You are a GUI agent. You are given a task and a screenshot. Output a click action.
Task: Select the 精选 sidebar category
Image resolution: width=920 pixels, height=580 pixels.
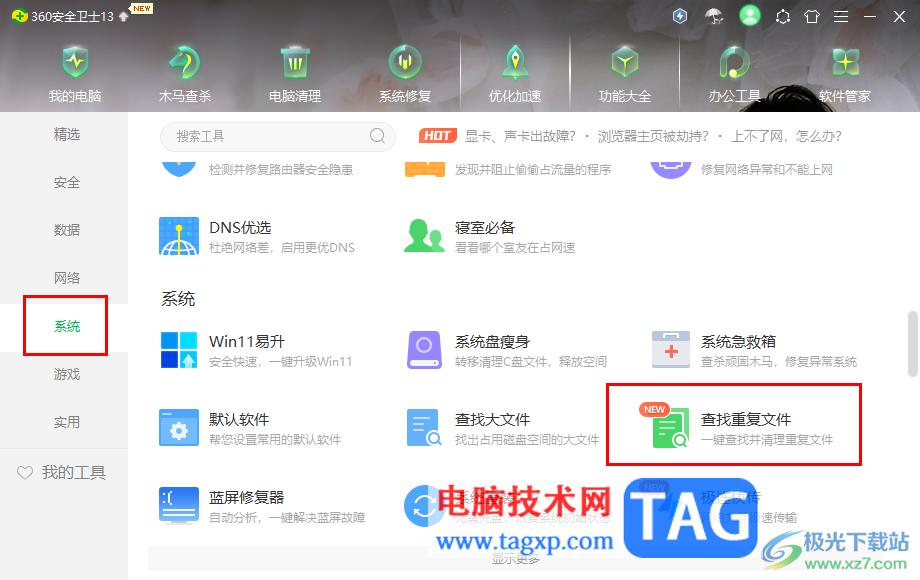(x=67, y=134)
